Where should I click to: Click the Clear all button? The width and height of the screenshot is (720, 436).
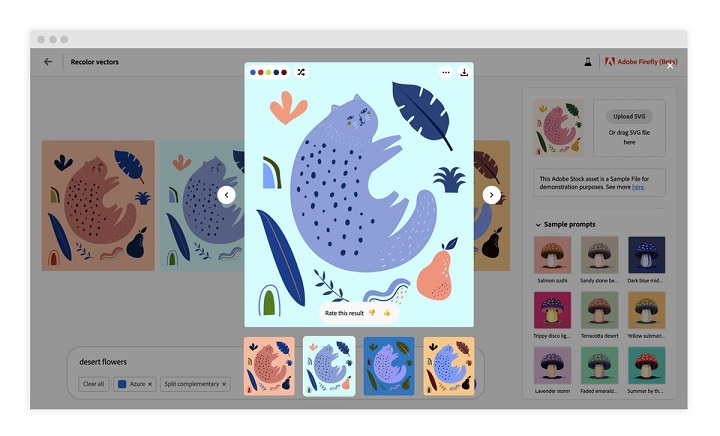tap(94, 384)
